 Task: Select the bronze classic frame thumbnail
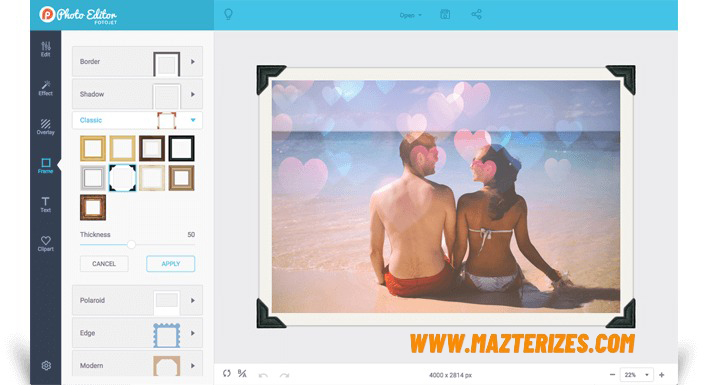[x=181, y=178]
